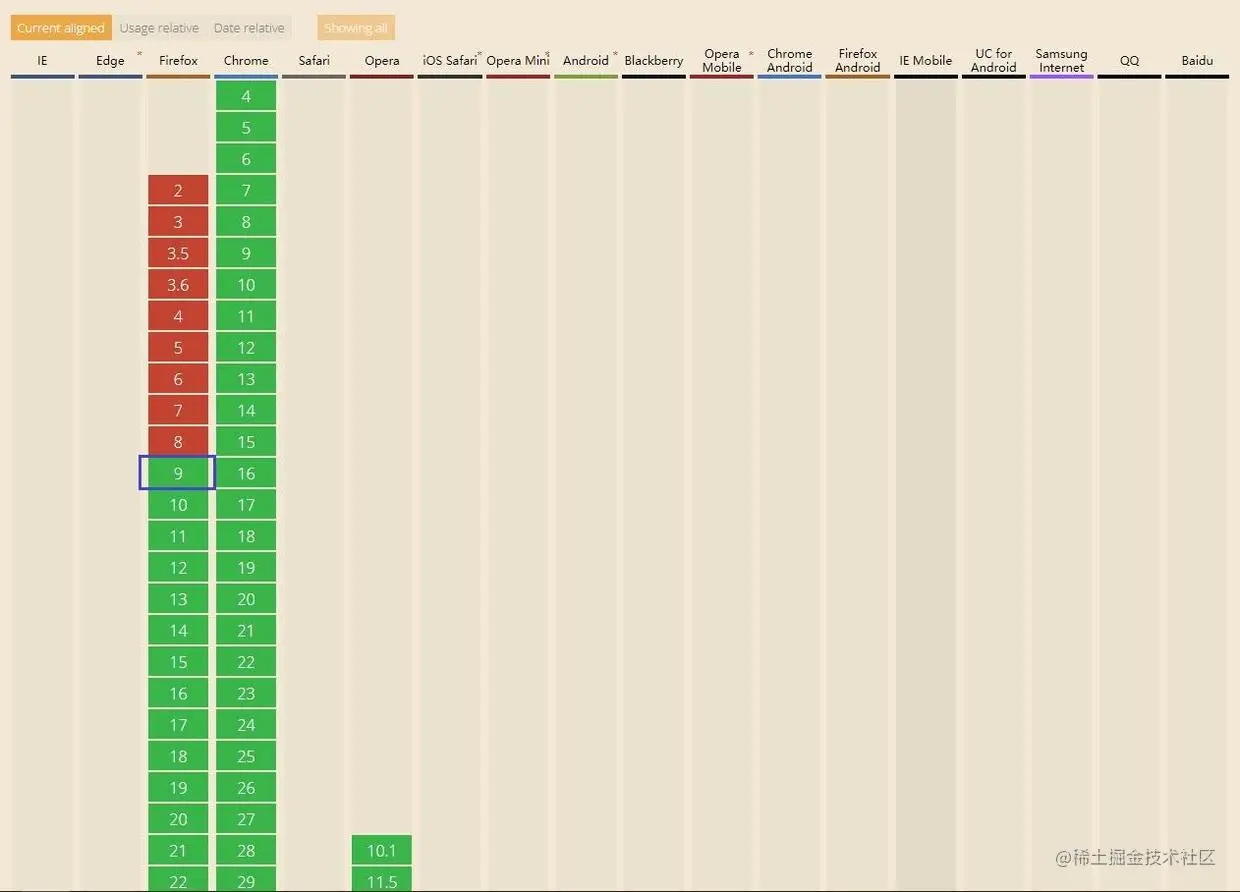The width and height of the screenshot is (1240, 892).
Task: Select Firefox version 18 cell
Action: (x=178, y=756)
